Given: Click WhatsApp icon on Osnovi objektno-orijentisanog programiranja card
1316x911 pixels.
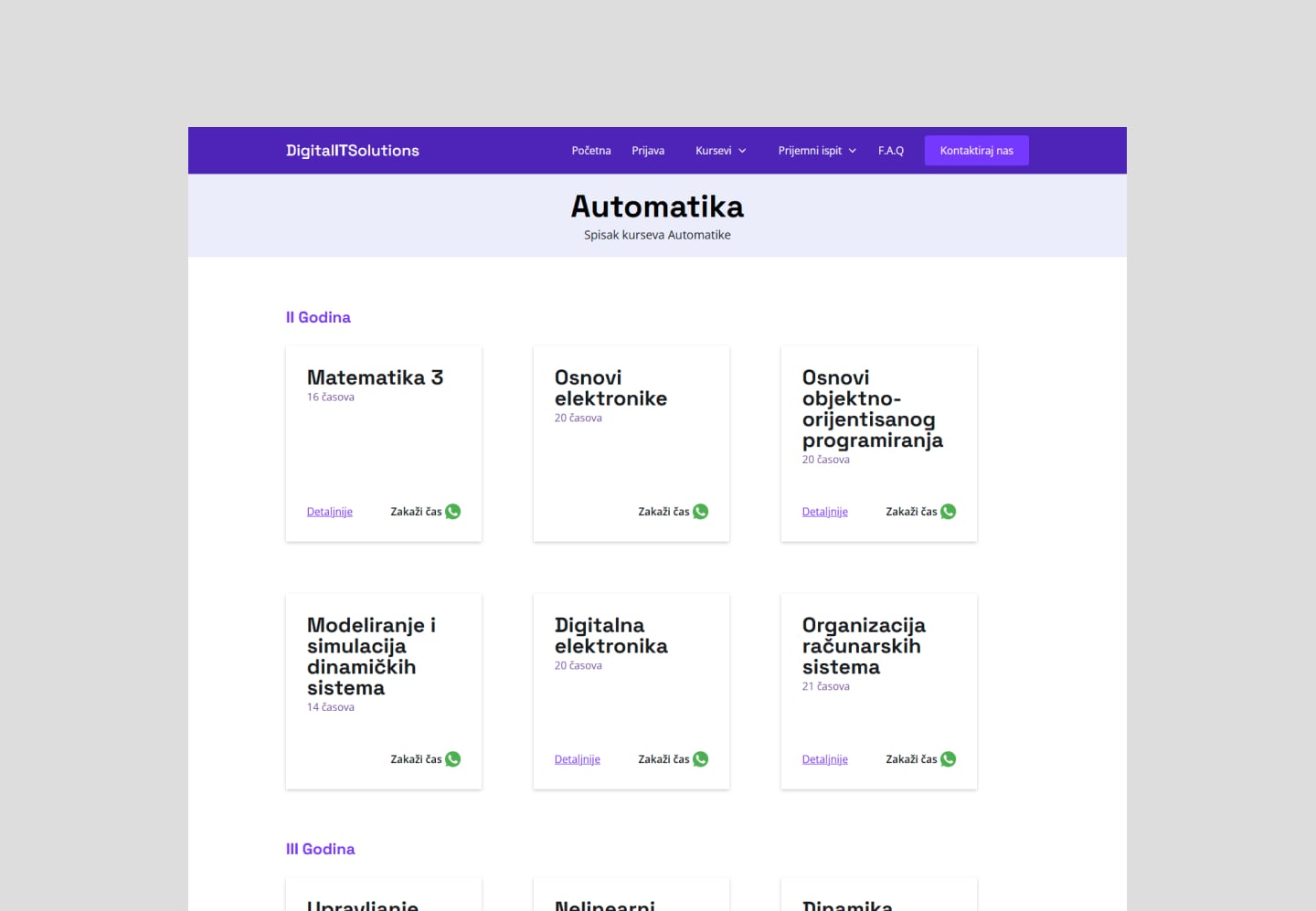Looking at the screenshot, I should pos(949,512).
